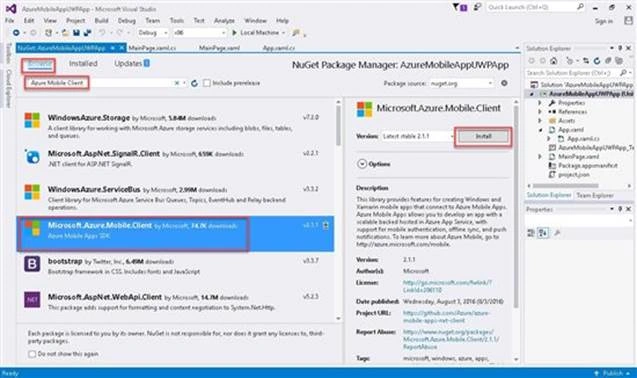
Task: Click the WebApi.Client .NET package icon
Action: click(x=32, y=300)
